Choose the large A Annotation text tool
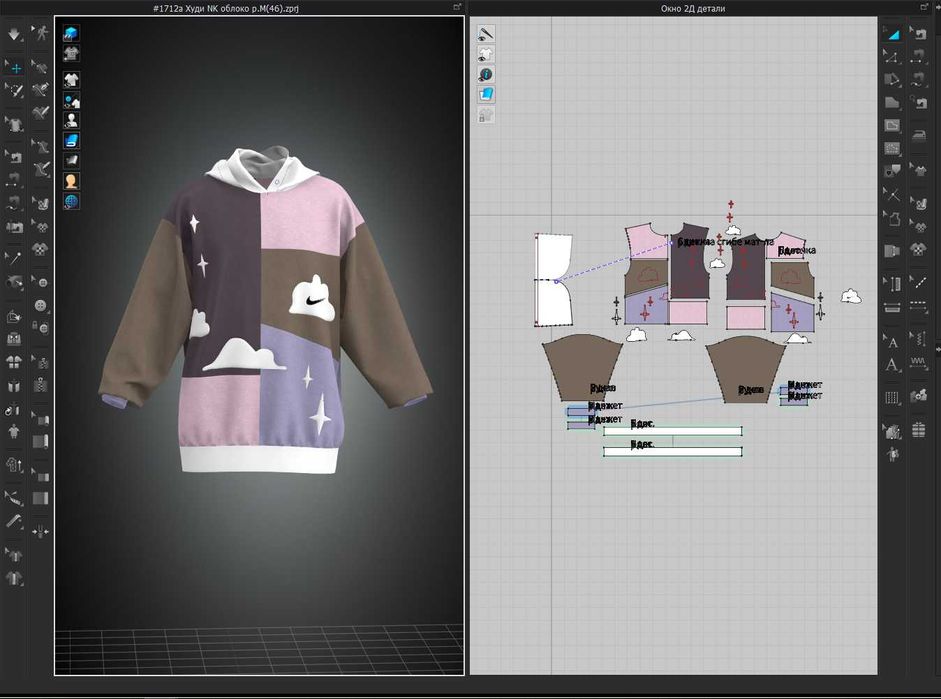The image size is (941, 699). [892, 364]
